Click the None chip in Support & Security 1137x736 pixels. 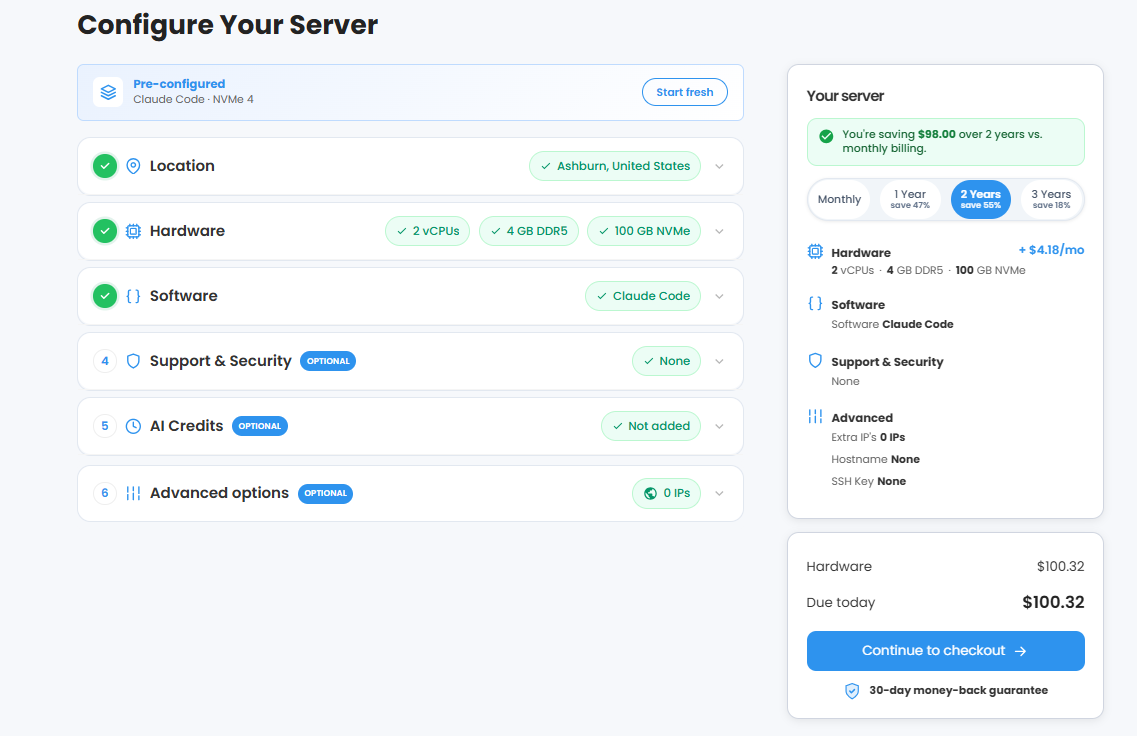point(666,361)
